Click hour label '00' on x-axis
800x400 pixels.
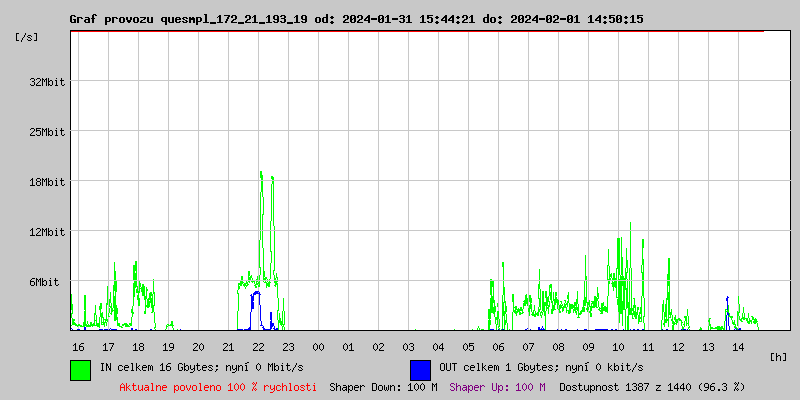point(318,347)
